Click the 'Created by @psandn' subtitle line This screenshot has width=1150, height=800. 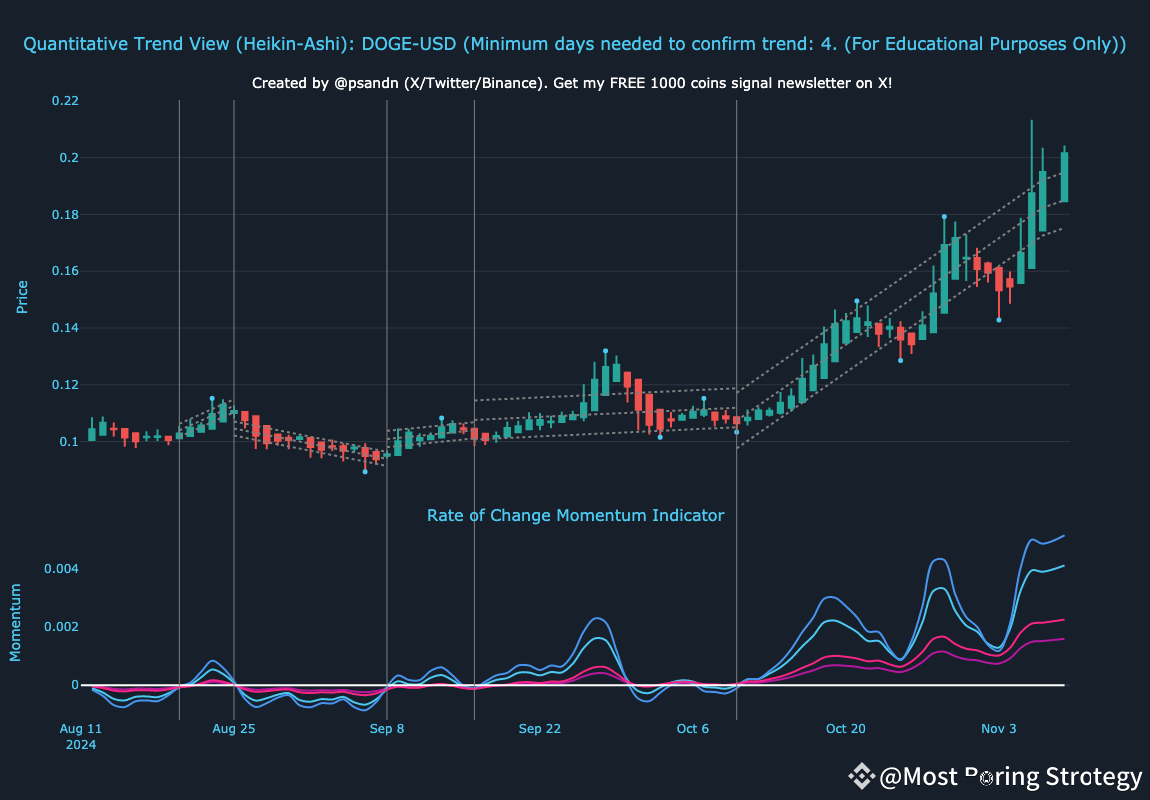(572, 83)
